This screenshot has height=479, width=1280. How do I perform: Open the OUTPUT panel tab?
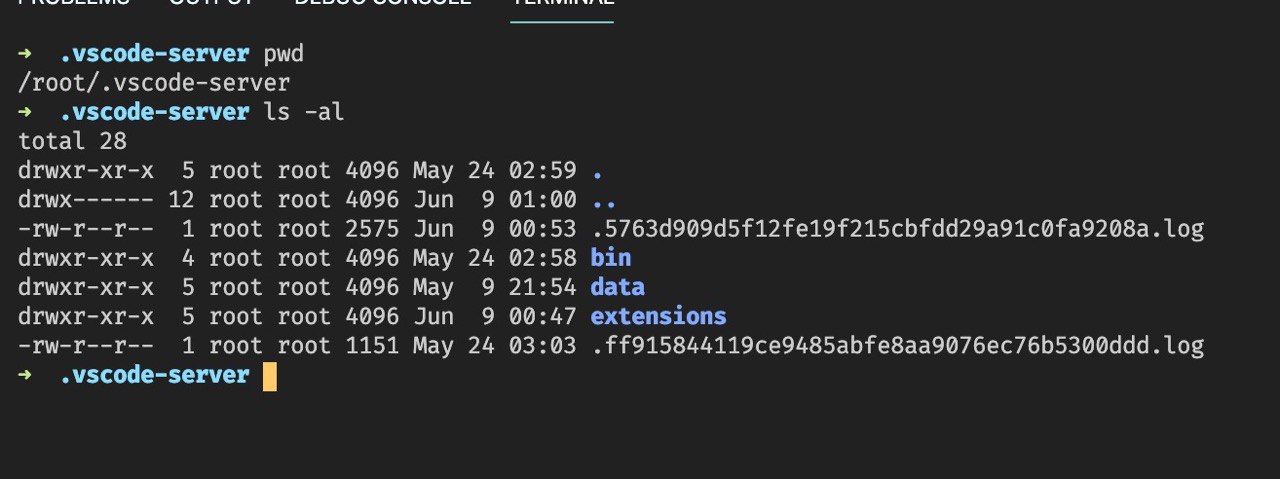coord(210,3)
